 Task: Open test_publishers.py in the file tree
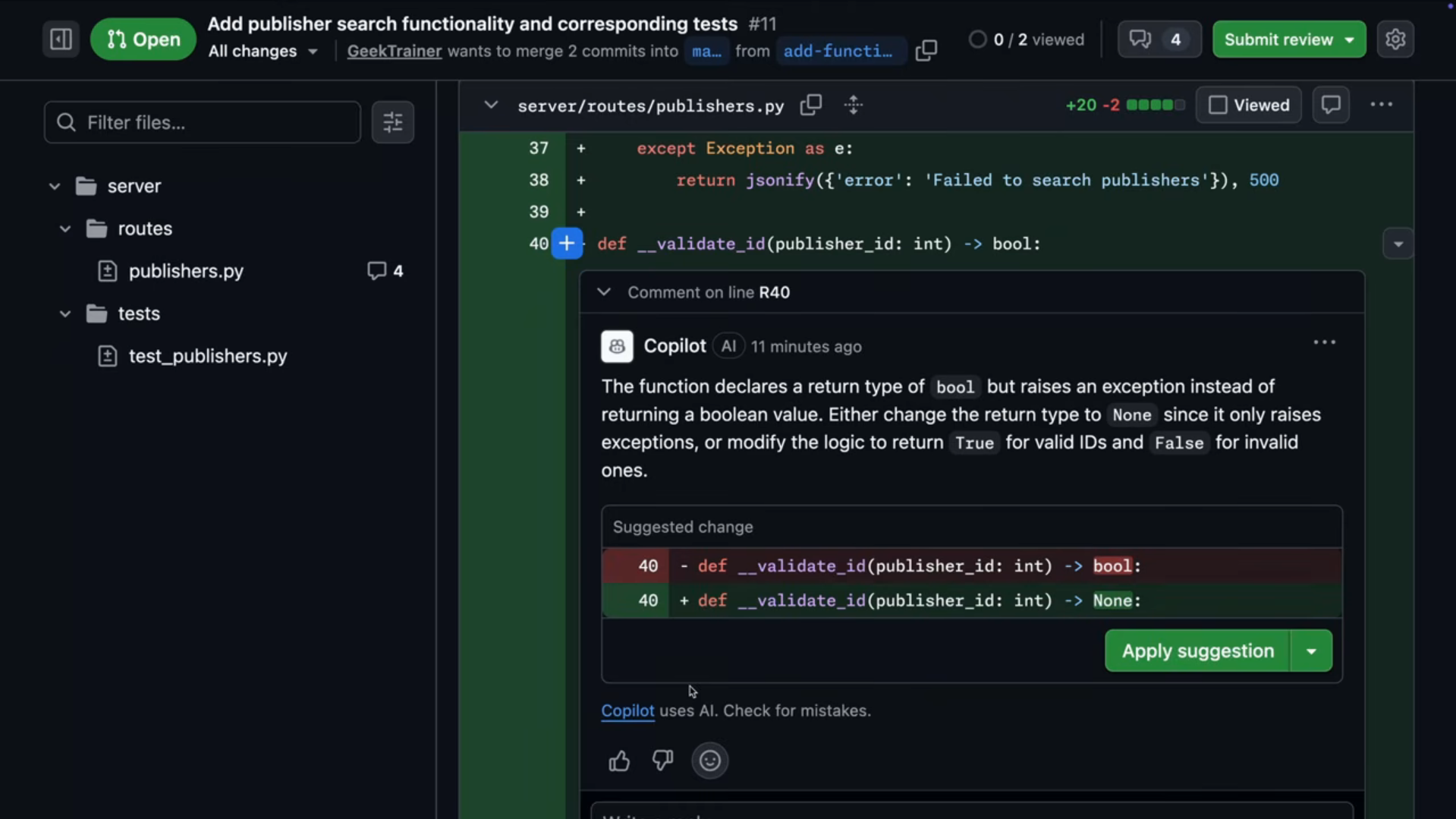coord(208,356)
